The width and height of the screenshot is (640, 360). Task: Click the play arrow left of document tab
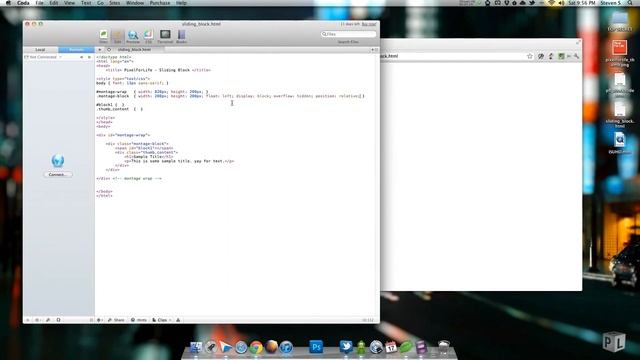tap(99, 50)
